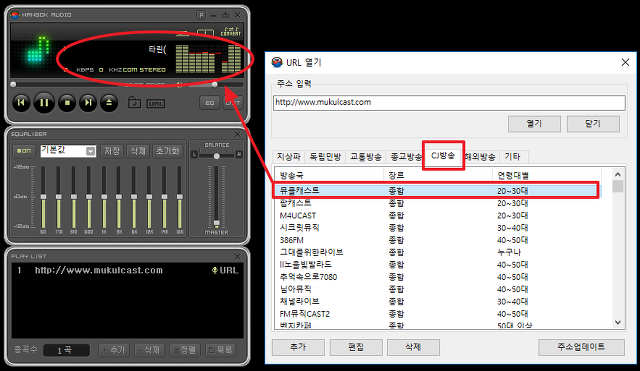Viewport: 640px width, 371px height.
Task: Switch to the CJ방송 tab
Action: tap(443, 156)
